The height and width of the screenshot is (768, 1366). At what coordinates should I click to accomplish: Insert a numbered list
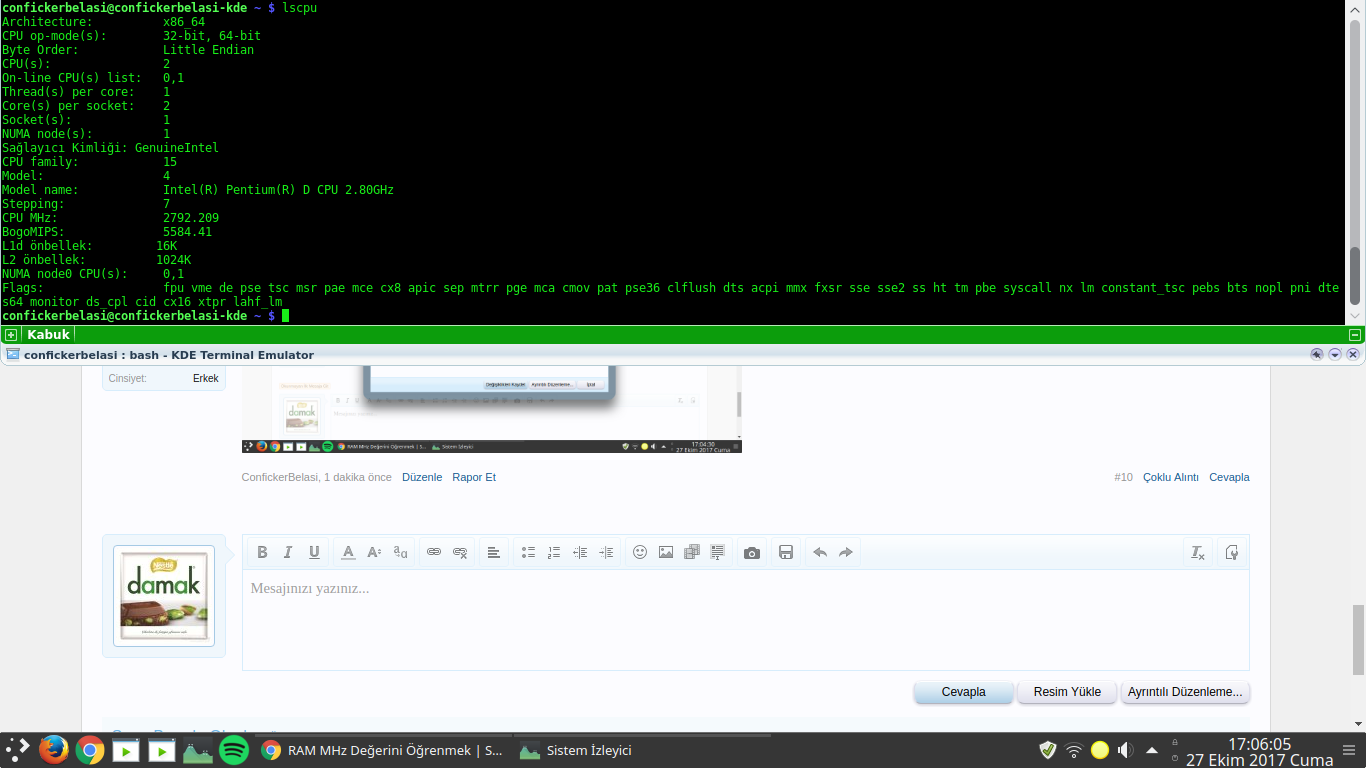[x=554, y=552]
